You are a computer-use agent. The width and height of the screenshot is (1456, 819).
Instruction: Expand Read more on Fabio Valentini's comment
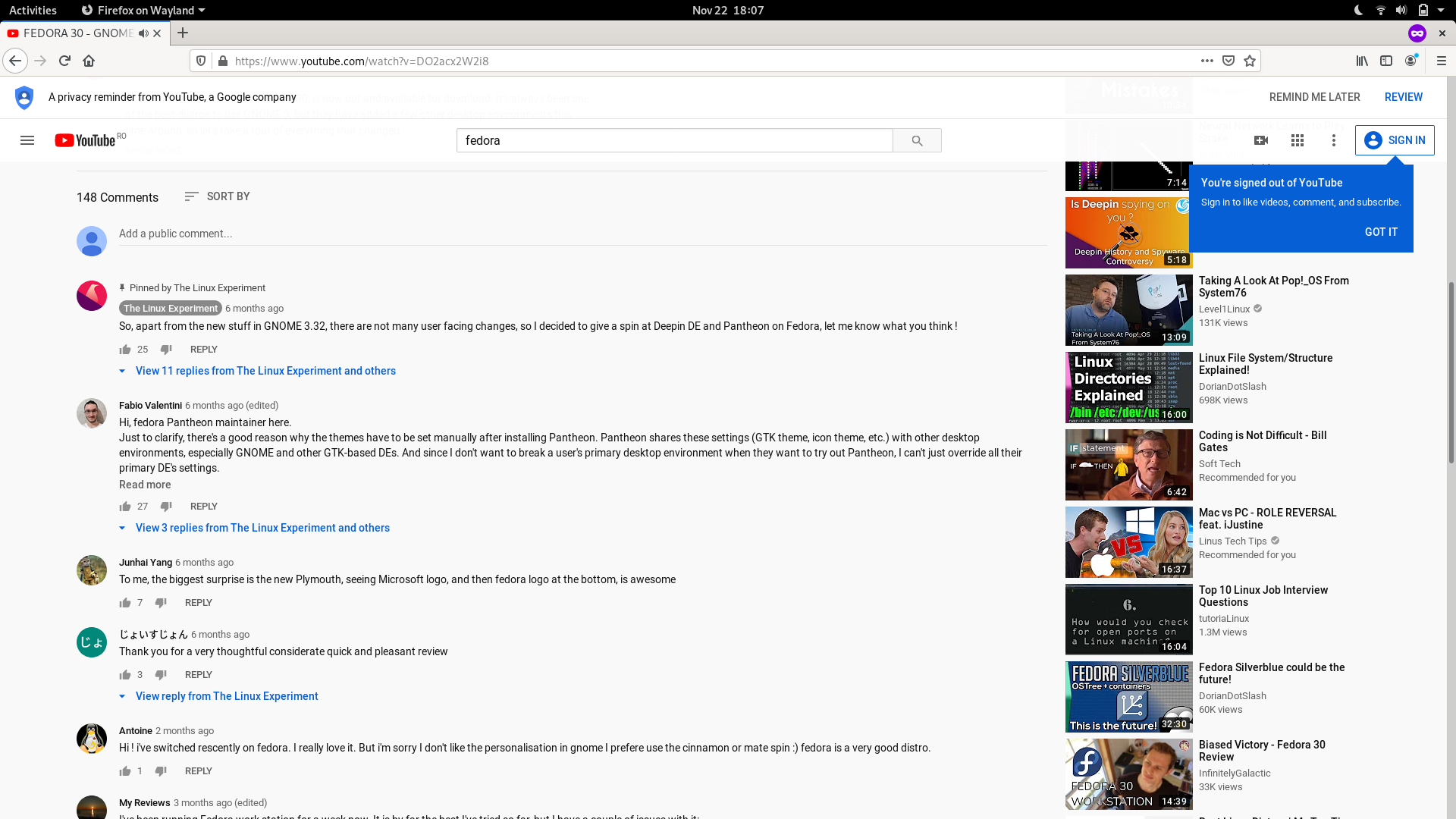coord(145,485)
